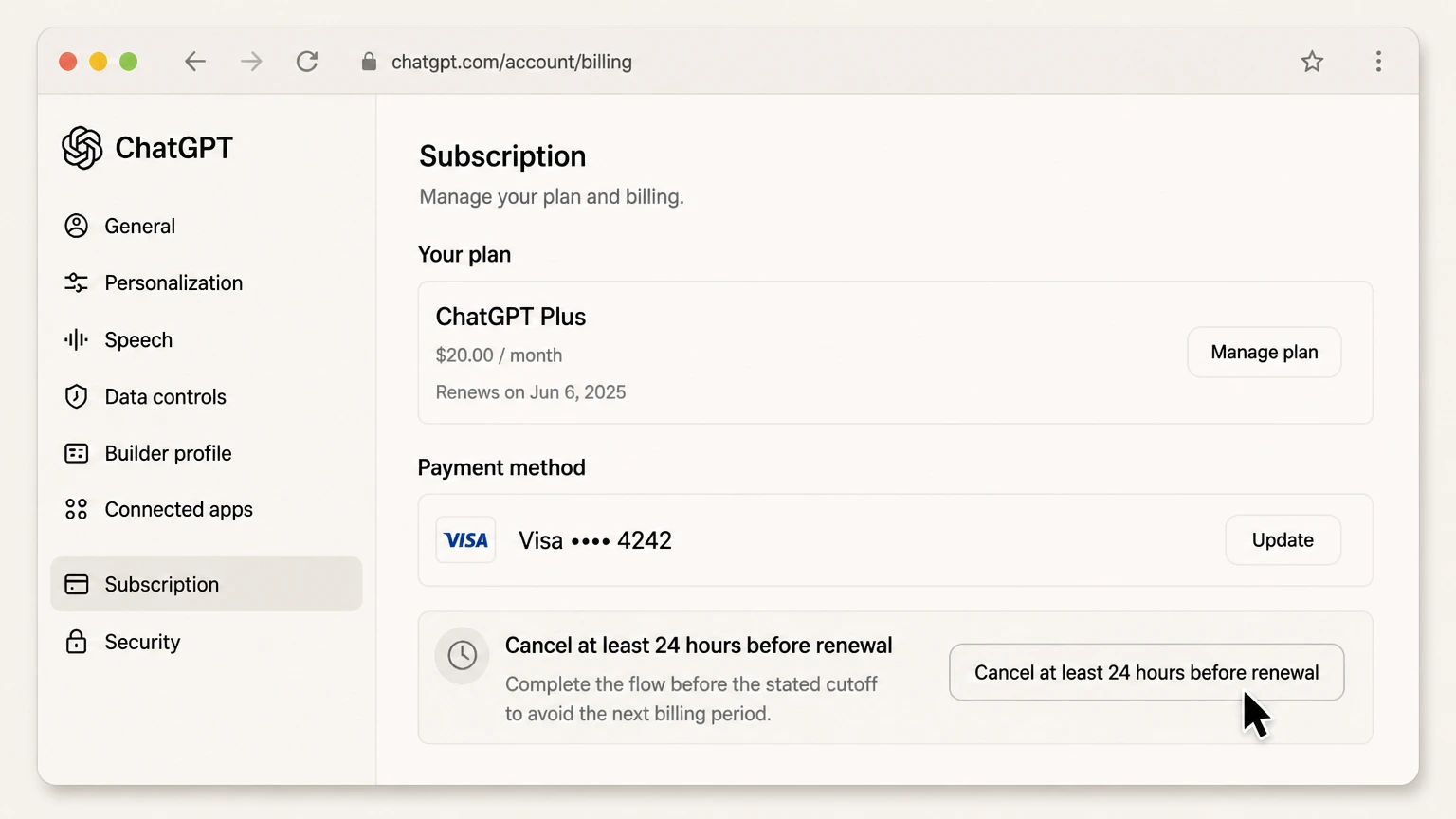The height and width of the screenshot is (819, 1456).
Task: Open the browser three-dot menu
Action: (x=1378, y=62)
